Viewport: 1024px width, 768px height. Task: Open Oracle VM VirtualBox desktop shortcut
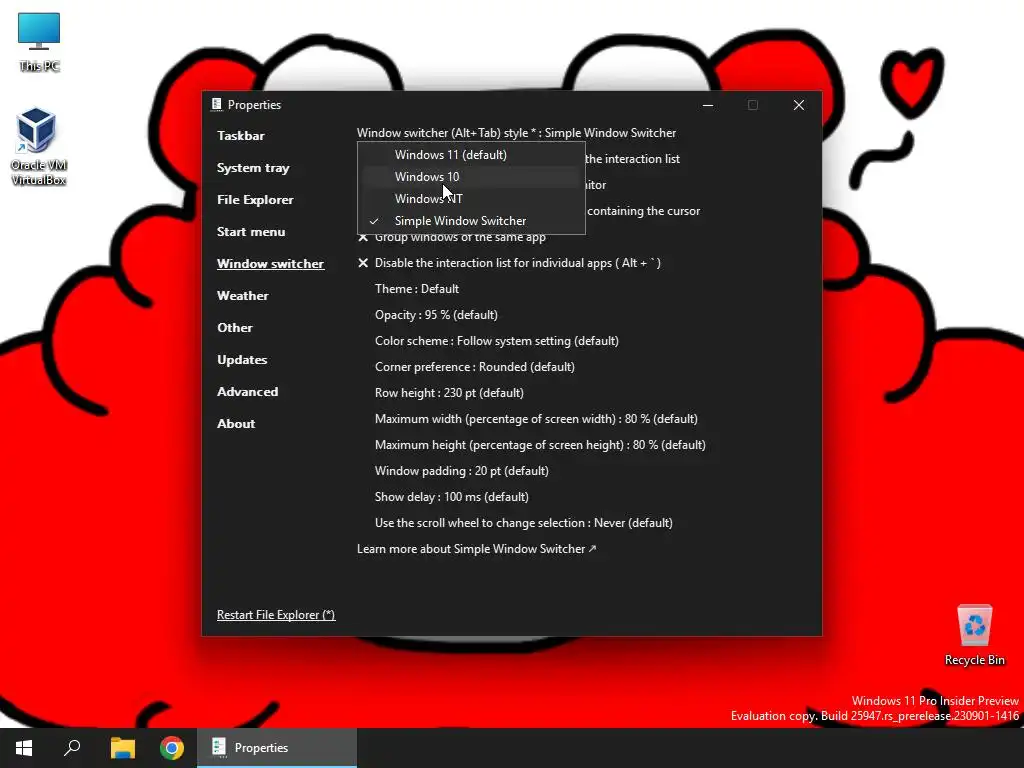(39, 147)
